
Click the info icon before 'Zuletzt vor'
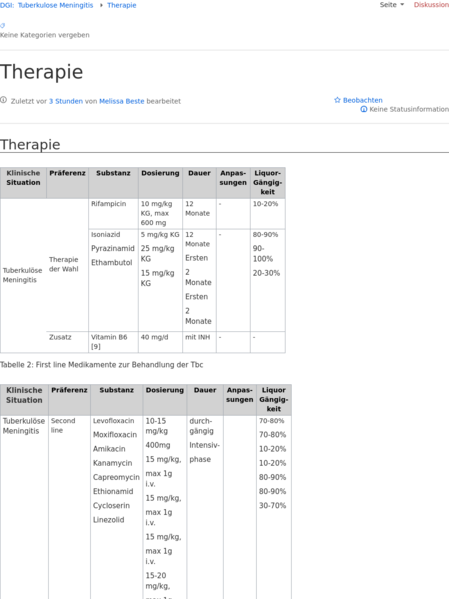pyautogui.click(x=3, y=100)
